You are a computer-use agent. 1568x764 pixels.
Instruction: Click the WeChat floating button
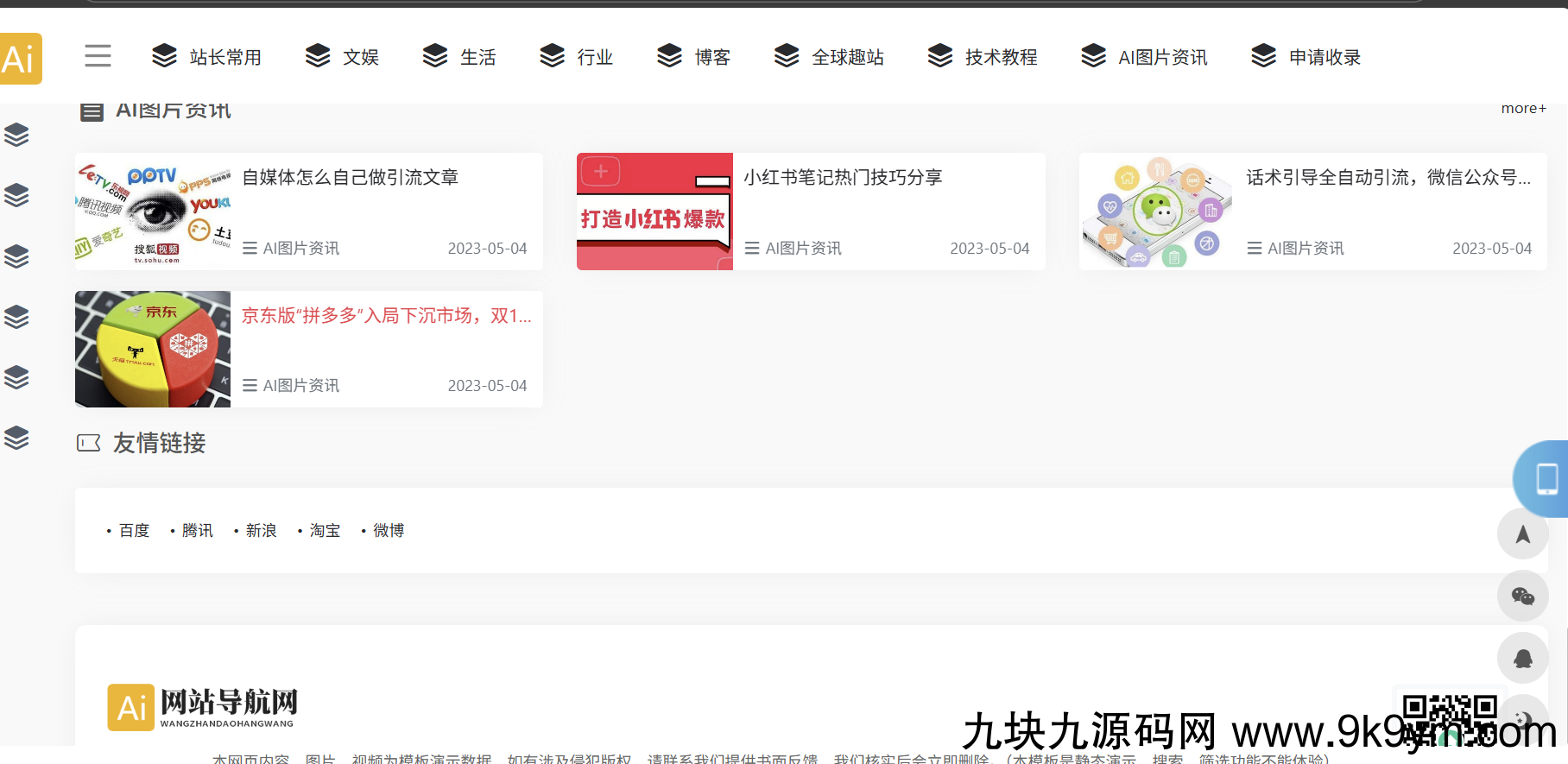1523,596
